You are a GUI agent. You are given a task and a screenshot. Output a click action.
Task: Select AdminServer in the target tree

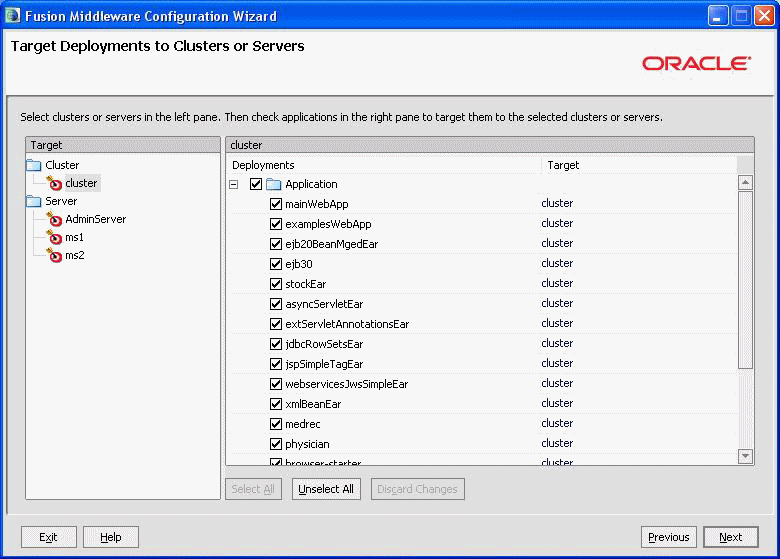coord(96,219)
